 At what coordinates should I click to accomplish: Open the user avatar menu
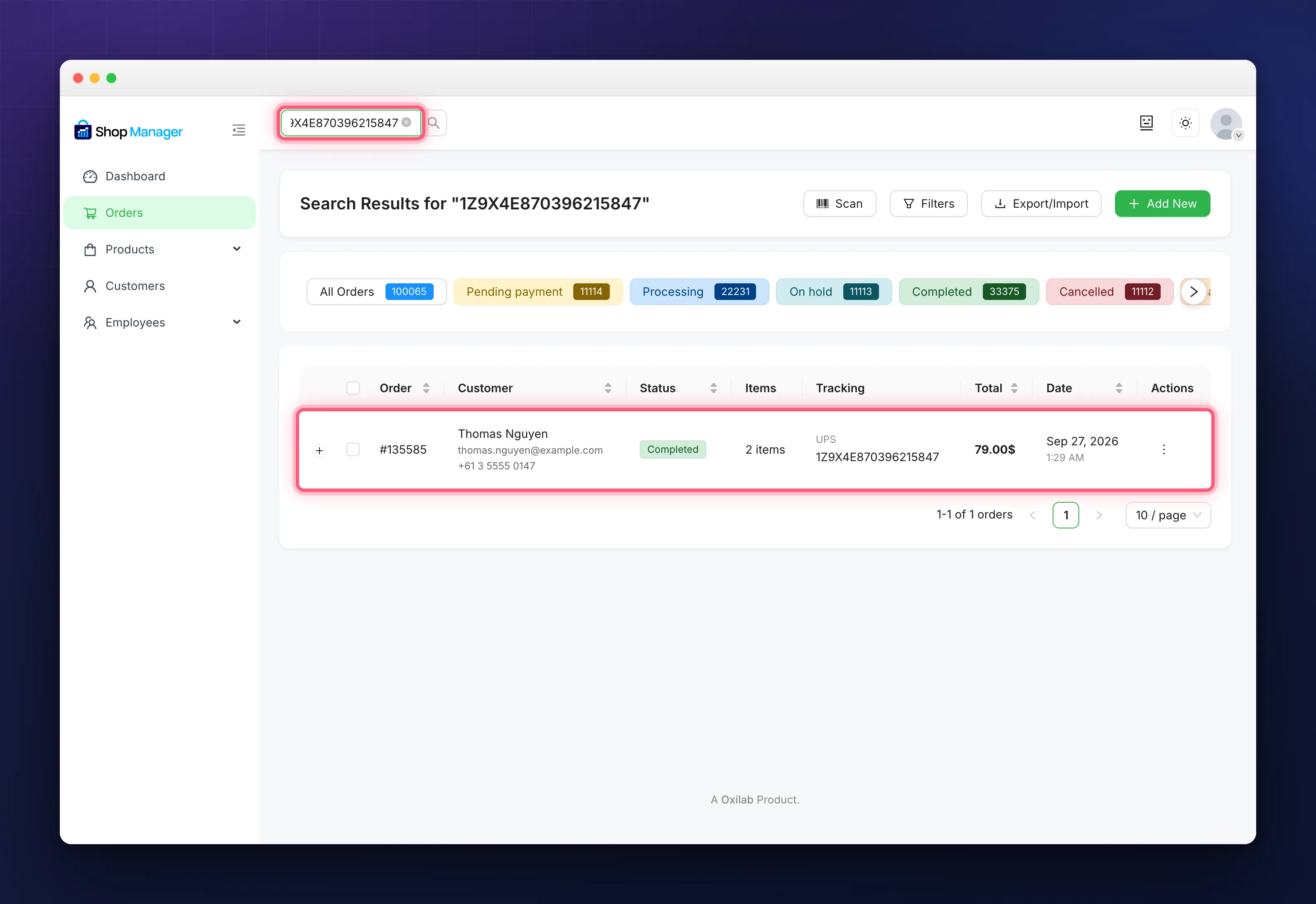point(1226,123)
